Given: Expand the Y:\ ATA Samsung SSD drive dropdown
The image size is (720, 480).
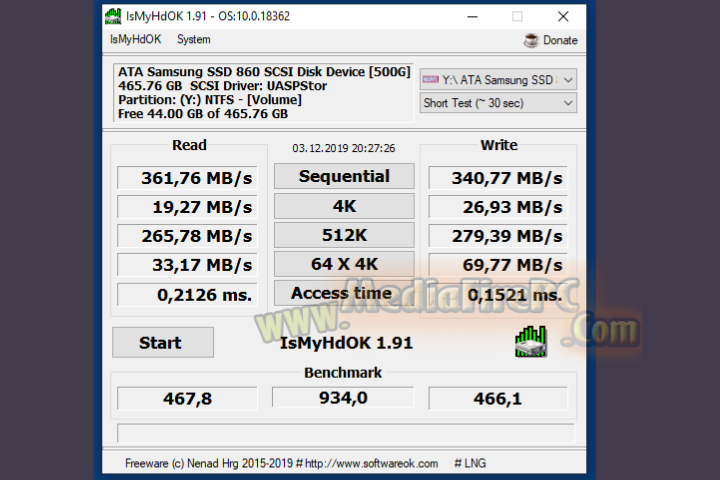Looking at the screenshot, I should (498, 80).
